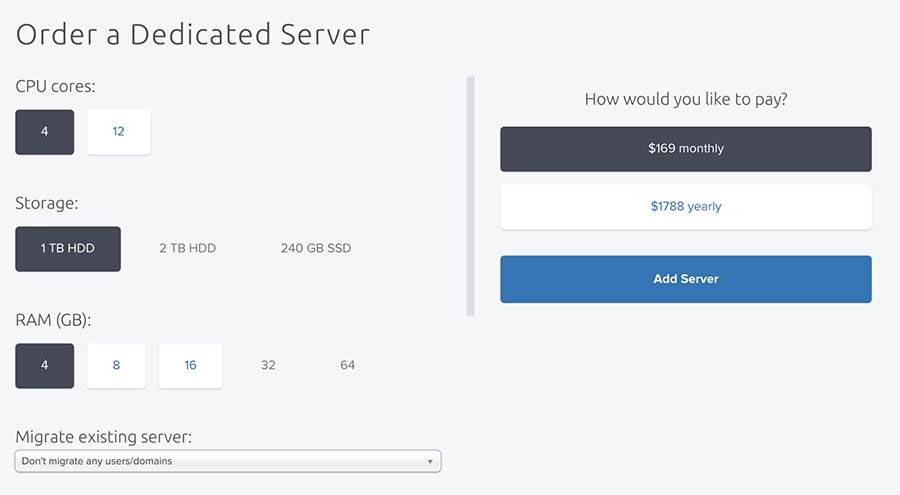Pick the 2 TB HDD storage option
The image size is (900, 495).
click(x=188, y=249)
